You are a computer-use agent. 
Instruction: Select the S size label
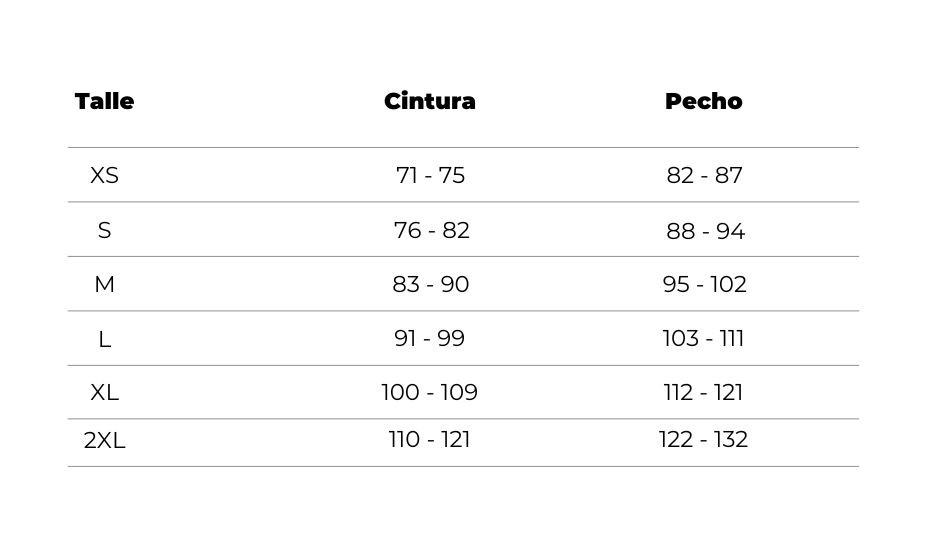[105, 230]
